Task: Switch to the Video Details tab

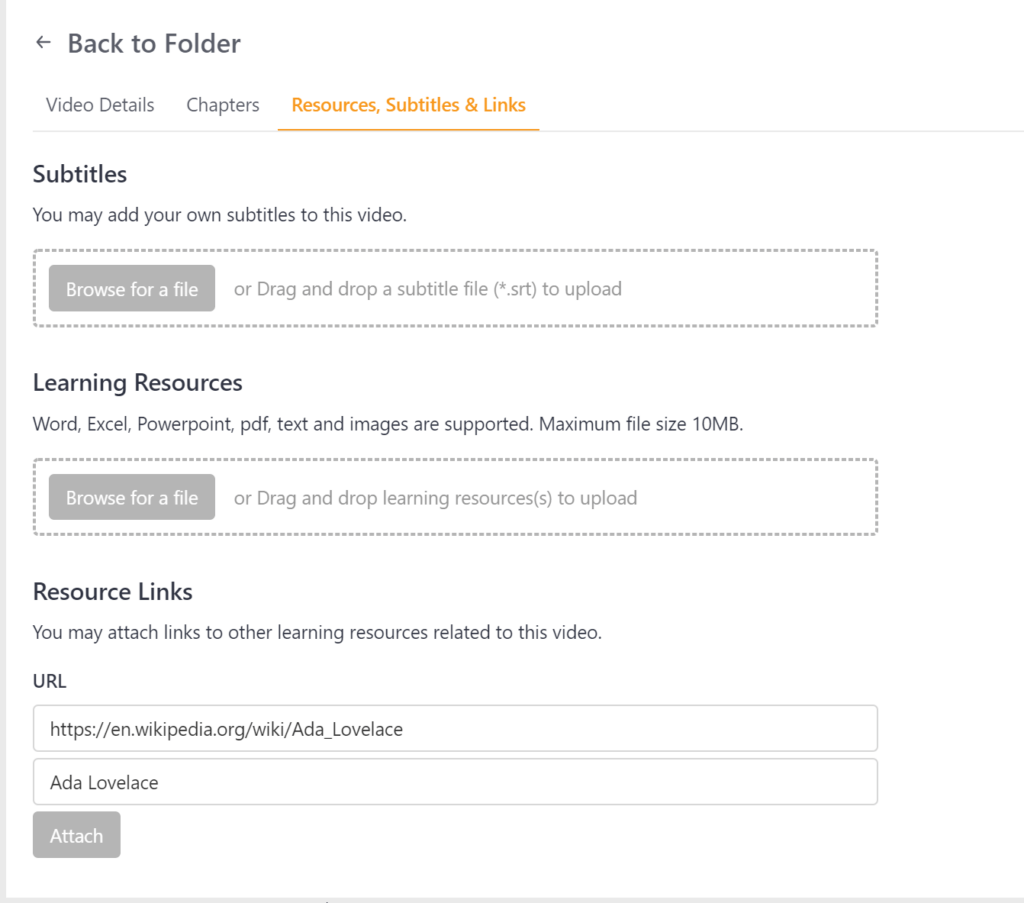Action: [100, 105]
